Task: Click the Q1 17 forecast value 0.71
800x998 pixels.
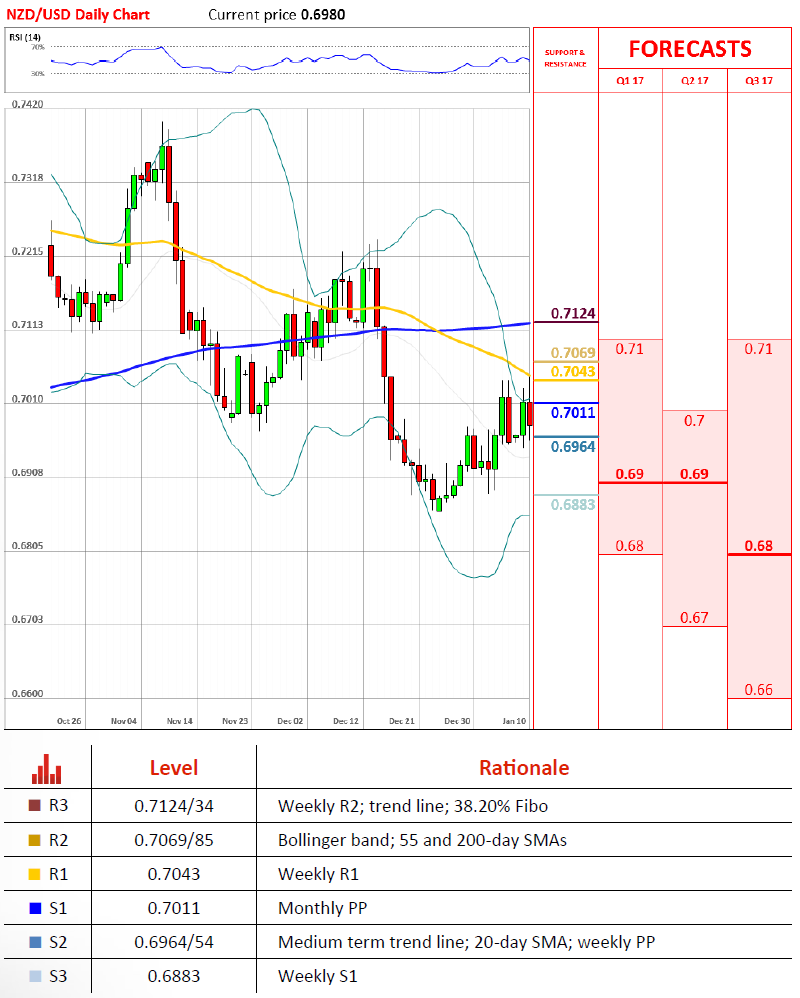Action: click(630, 349)
